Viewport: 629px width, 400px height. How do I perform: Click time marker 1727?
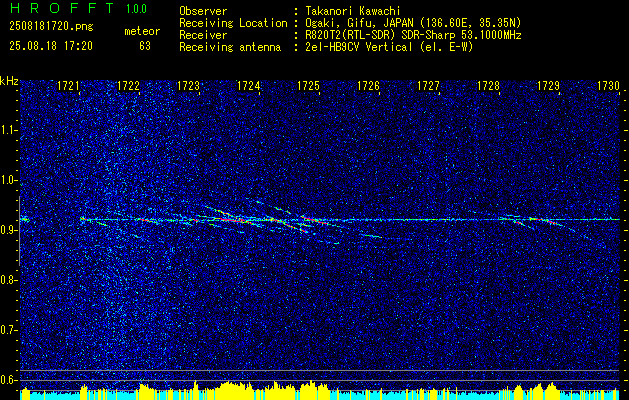pos(428,86)
